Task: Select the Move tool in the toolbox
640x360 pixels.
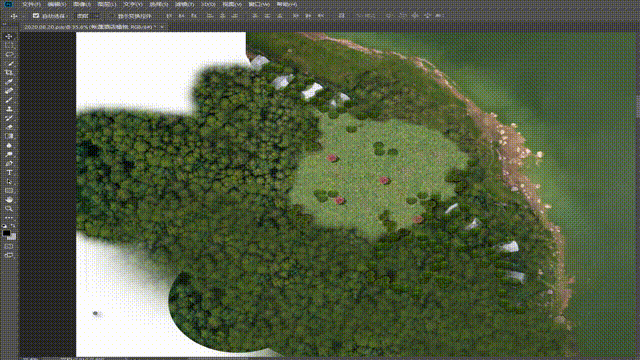Action: pos(9,37)
